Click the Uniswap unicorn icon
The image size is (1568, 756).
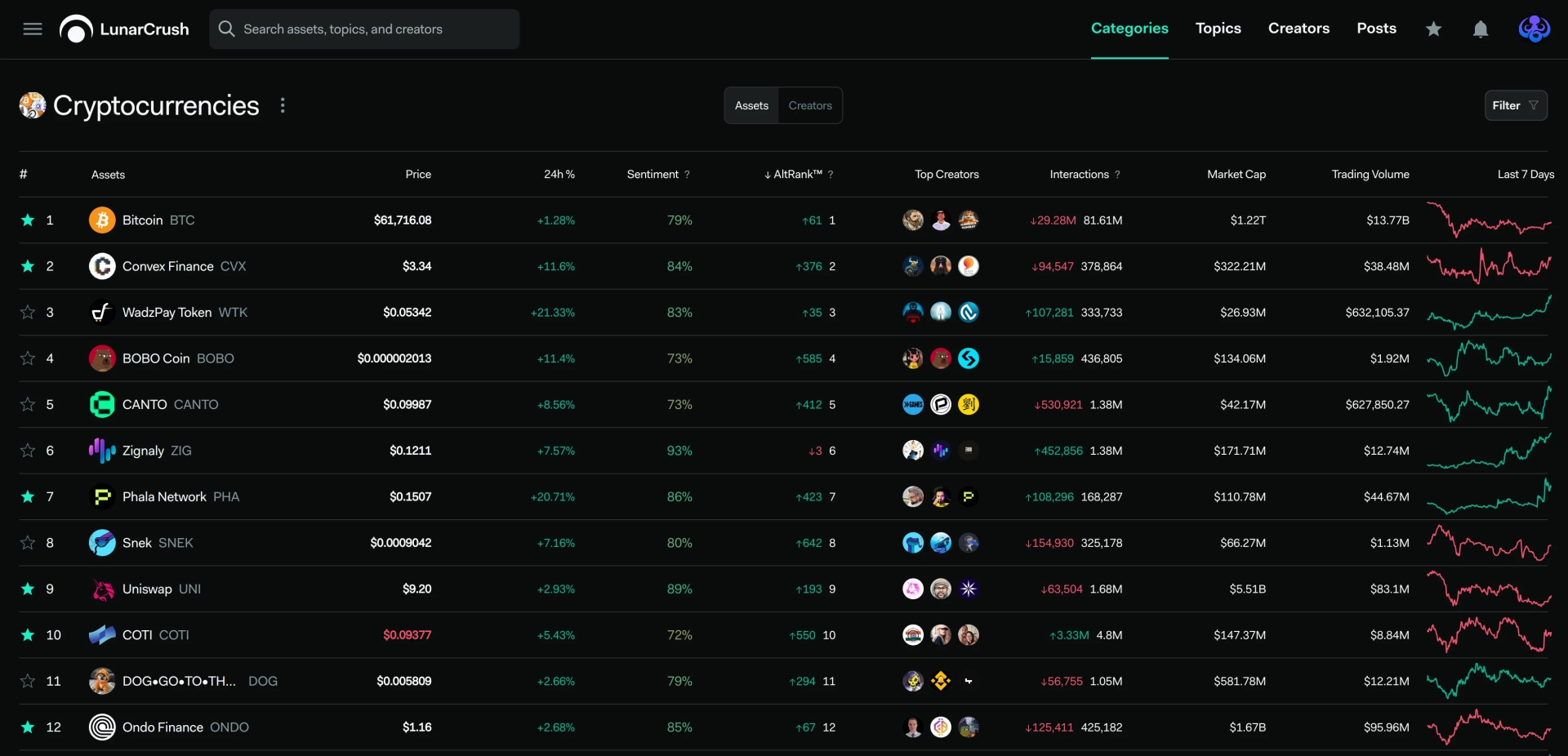pos(102,589)
